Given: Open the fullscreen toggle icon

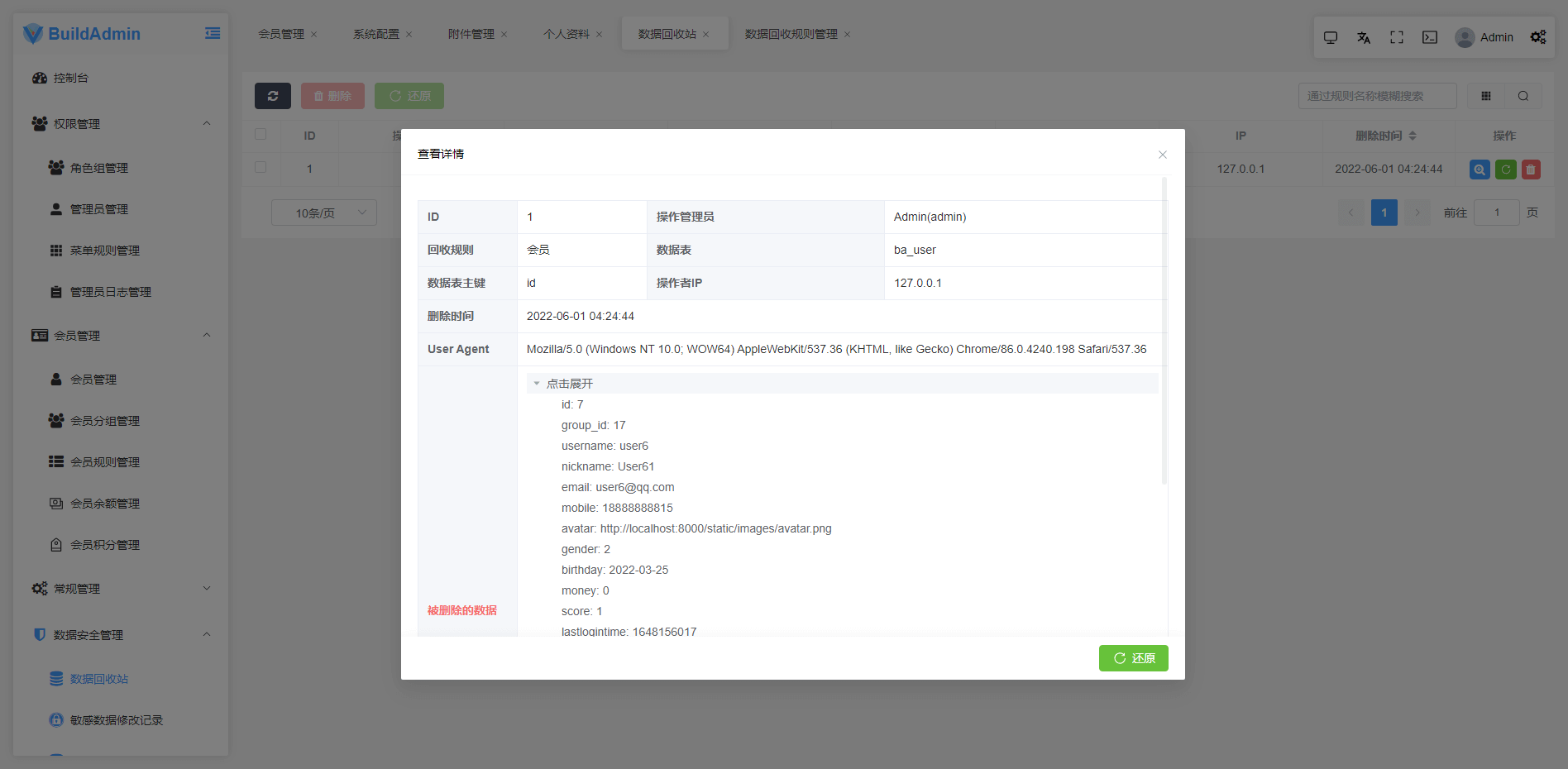Looking at the screenshot, I should tap(1396, 37).
